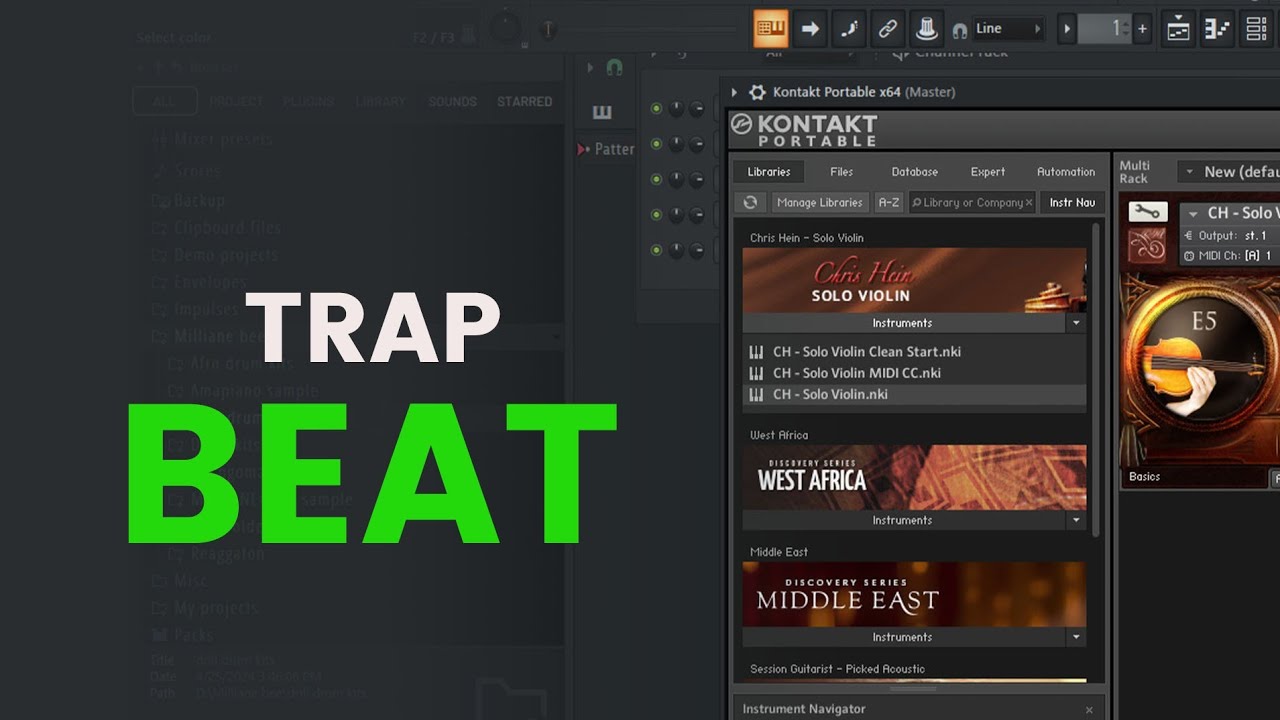Expand the arrow left of Kontakt Portable title
The height and width of the screenshot is (720, 1280).
pyautogui.click(x=734, y=92)
